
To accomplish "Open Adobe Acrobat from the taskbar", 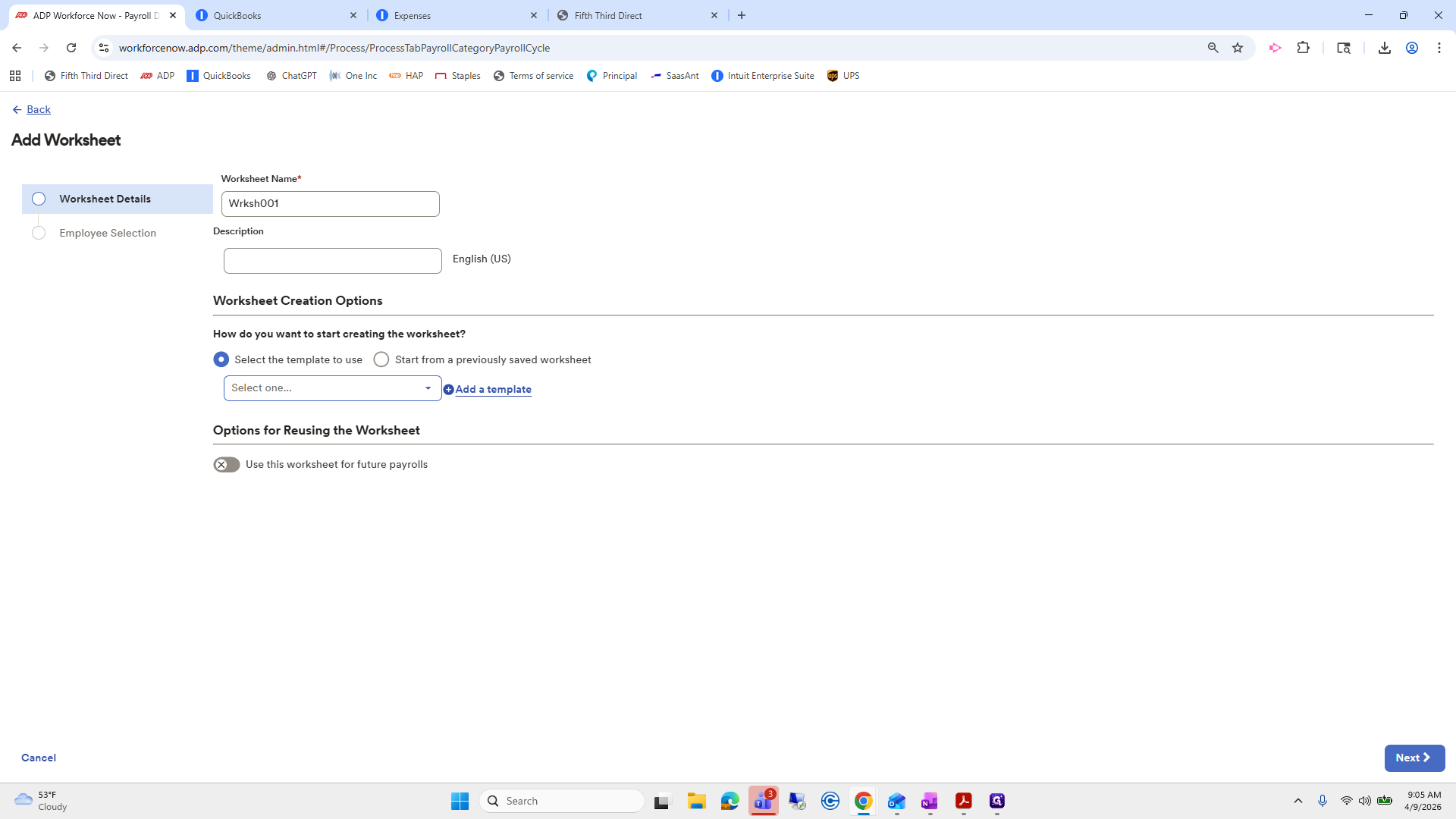I will pos(963,801).
